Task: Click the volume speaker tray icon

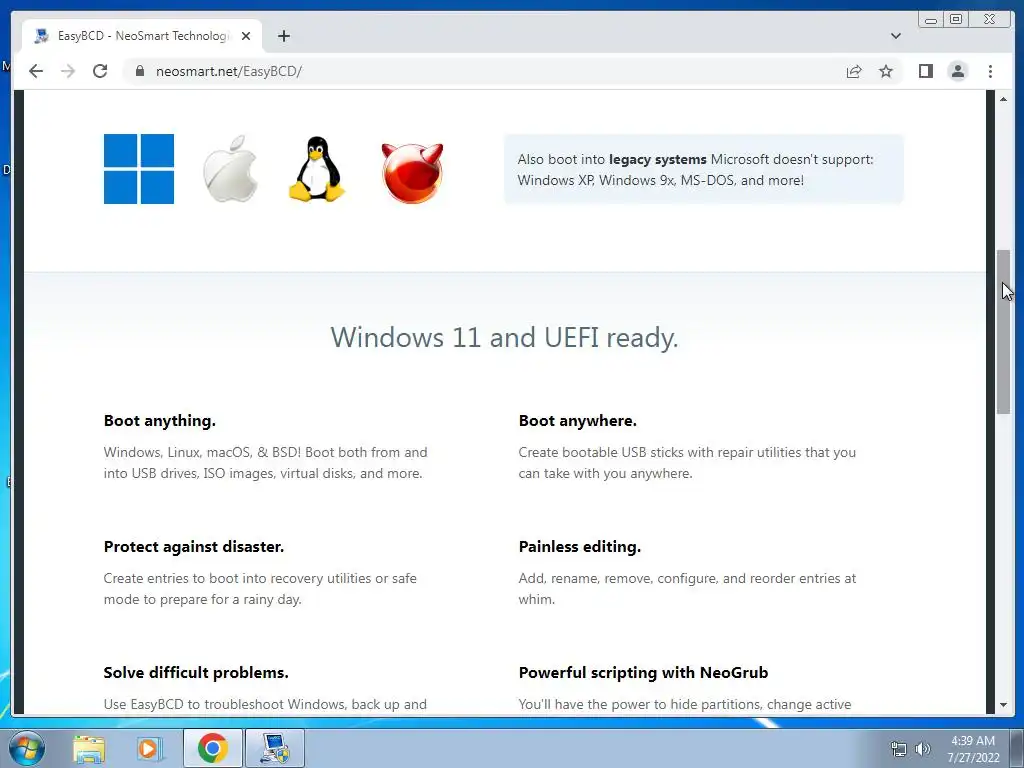Action: (x=923, y=749)
